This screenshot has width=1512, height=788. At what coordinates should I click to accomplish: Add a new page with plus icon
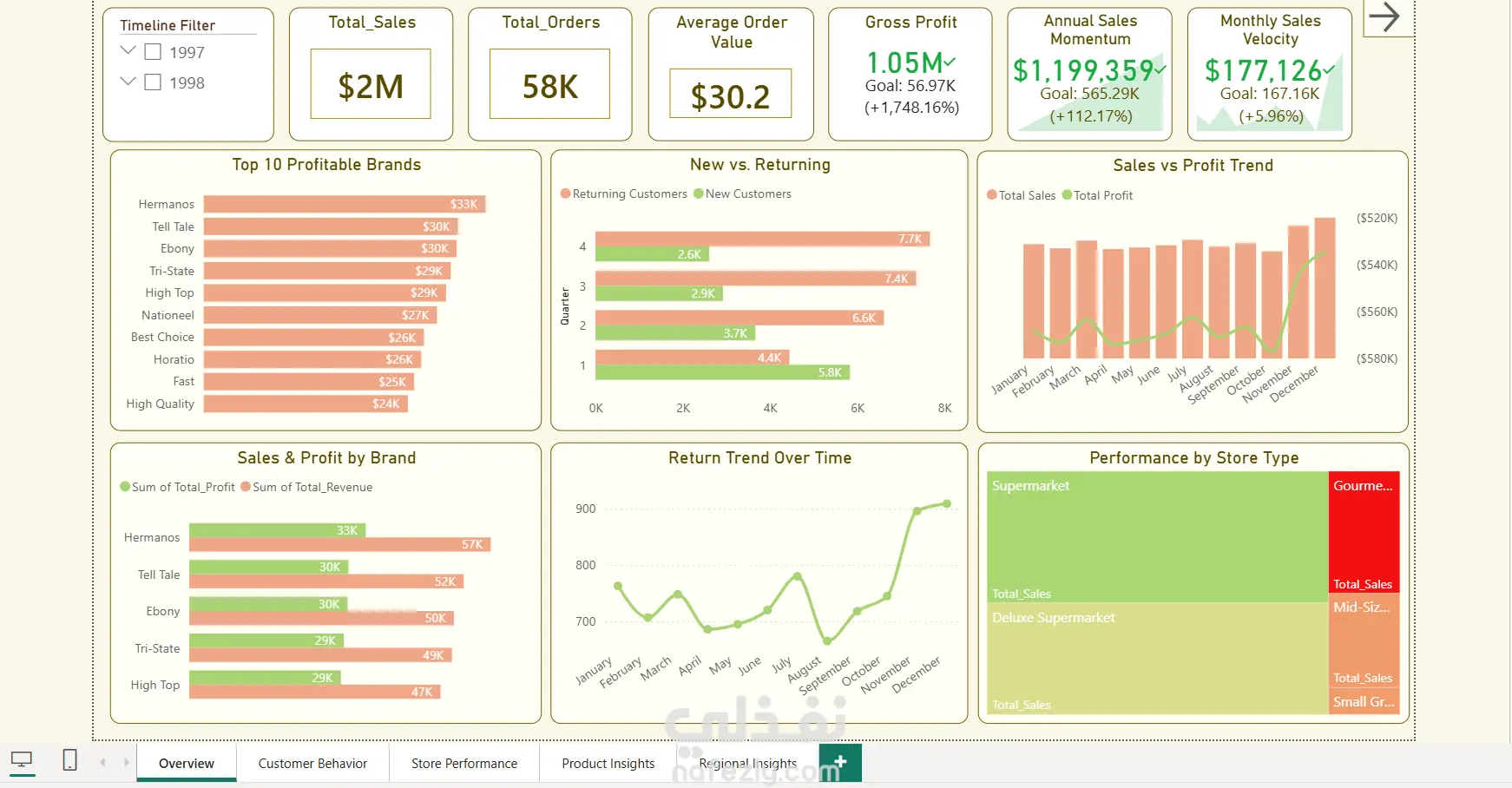[x=840, y=763]
